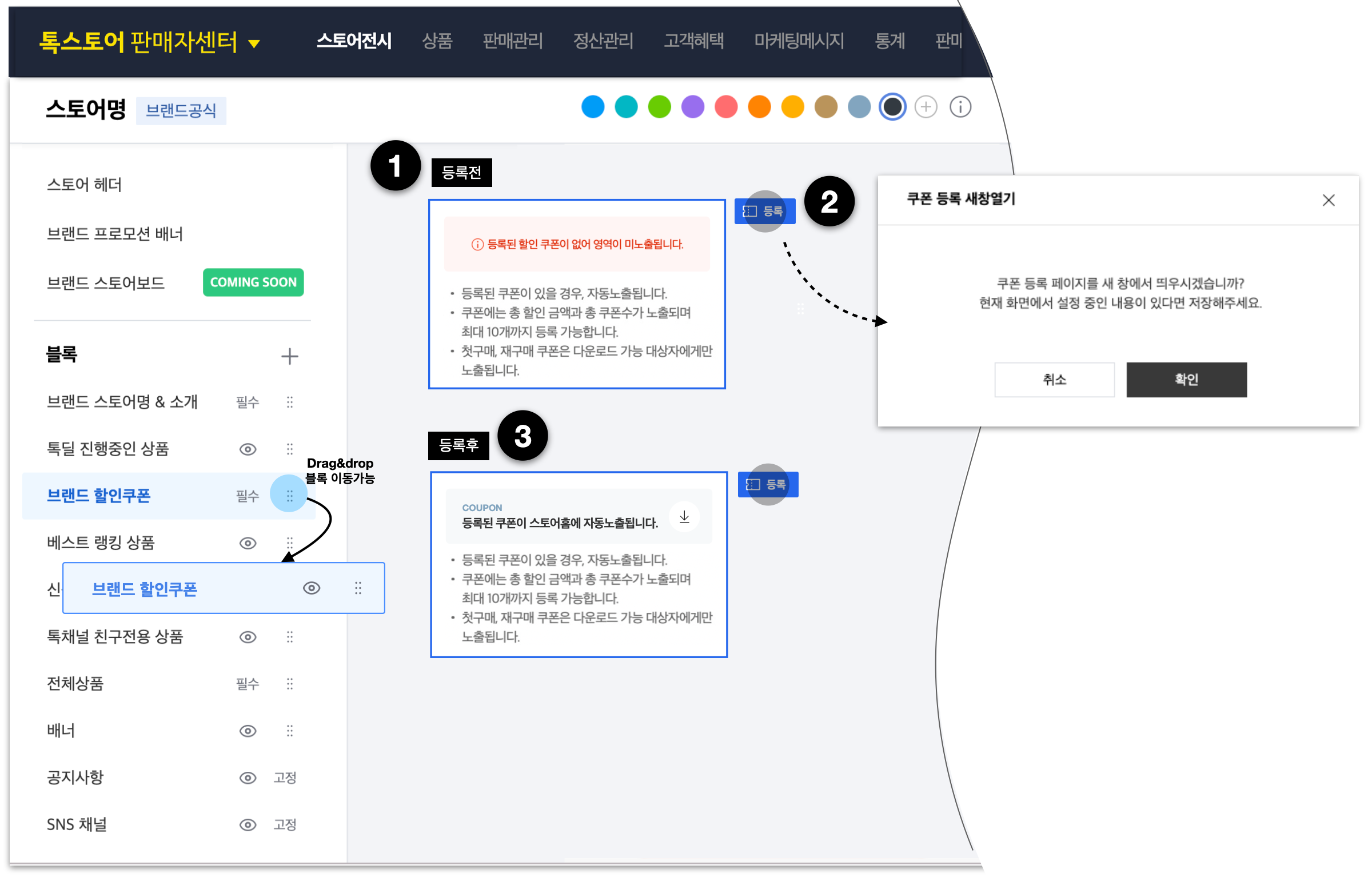Screen dimensions: 1372x877
Task: Select 브랜드 프로모션 배너 in sidebar
Action: 114,234
